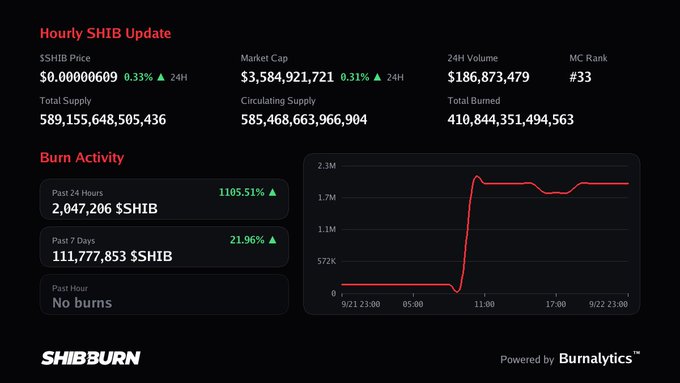
Task: Click the green 0.33% price change
Action: (138, 77)
